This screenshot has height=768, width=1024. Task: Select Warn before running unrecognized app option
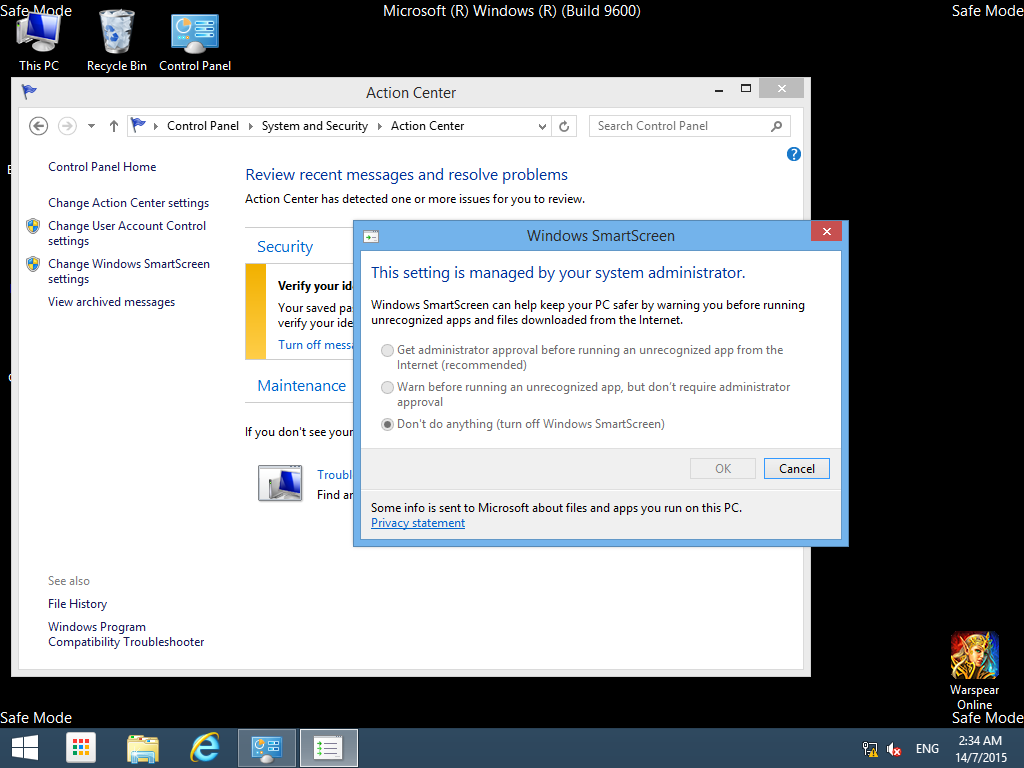(x=387, y=388)
